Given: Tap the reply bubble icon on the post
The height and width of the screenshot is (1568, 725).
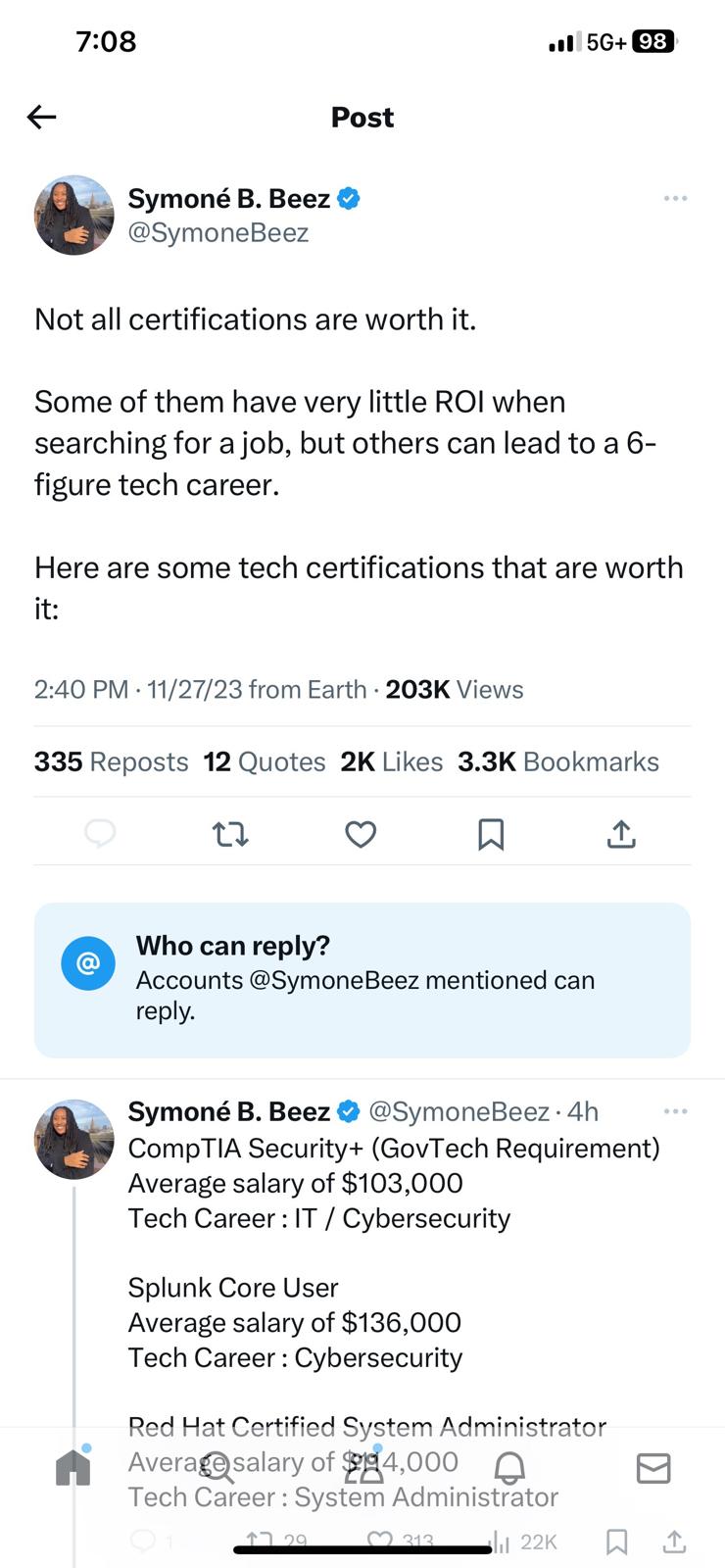Looking at the screenshot, I should (100, 834).
